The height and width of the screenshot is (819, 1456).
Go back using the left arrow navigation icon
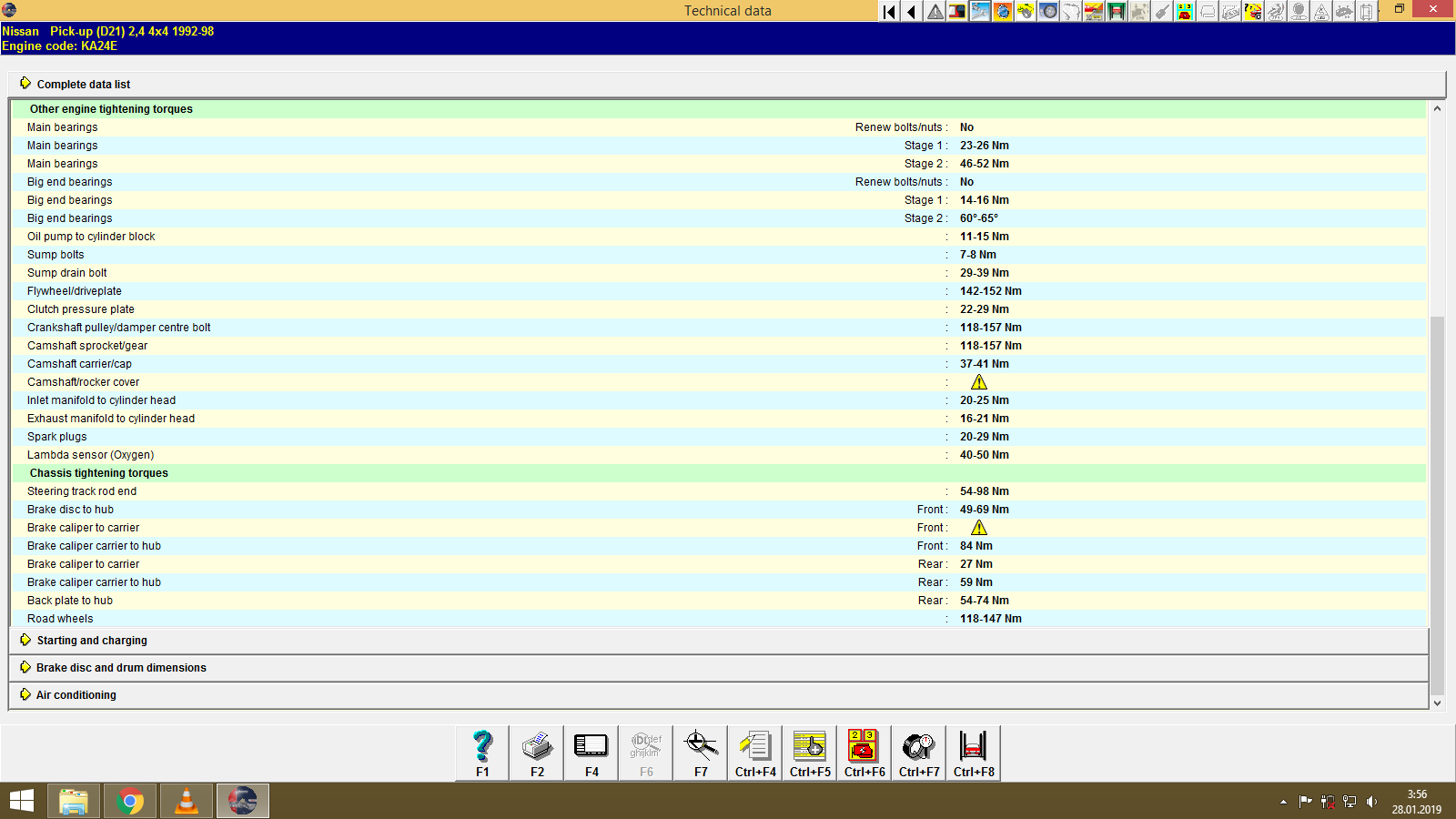[x=910, y=12]
